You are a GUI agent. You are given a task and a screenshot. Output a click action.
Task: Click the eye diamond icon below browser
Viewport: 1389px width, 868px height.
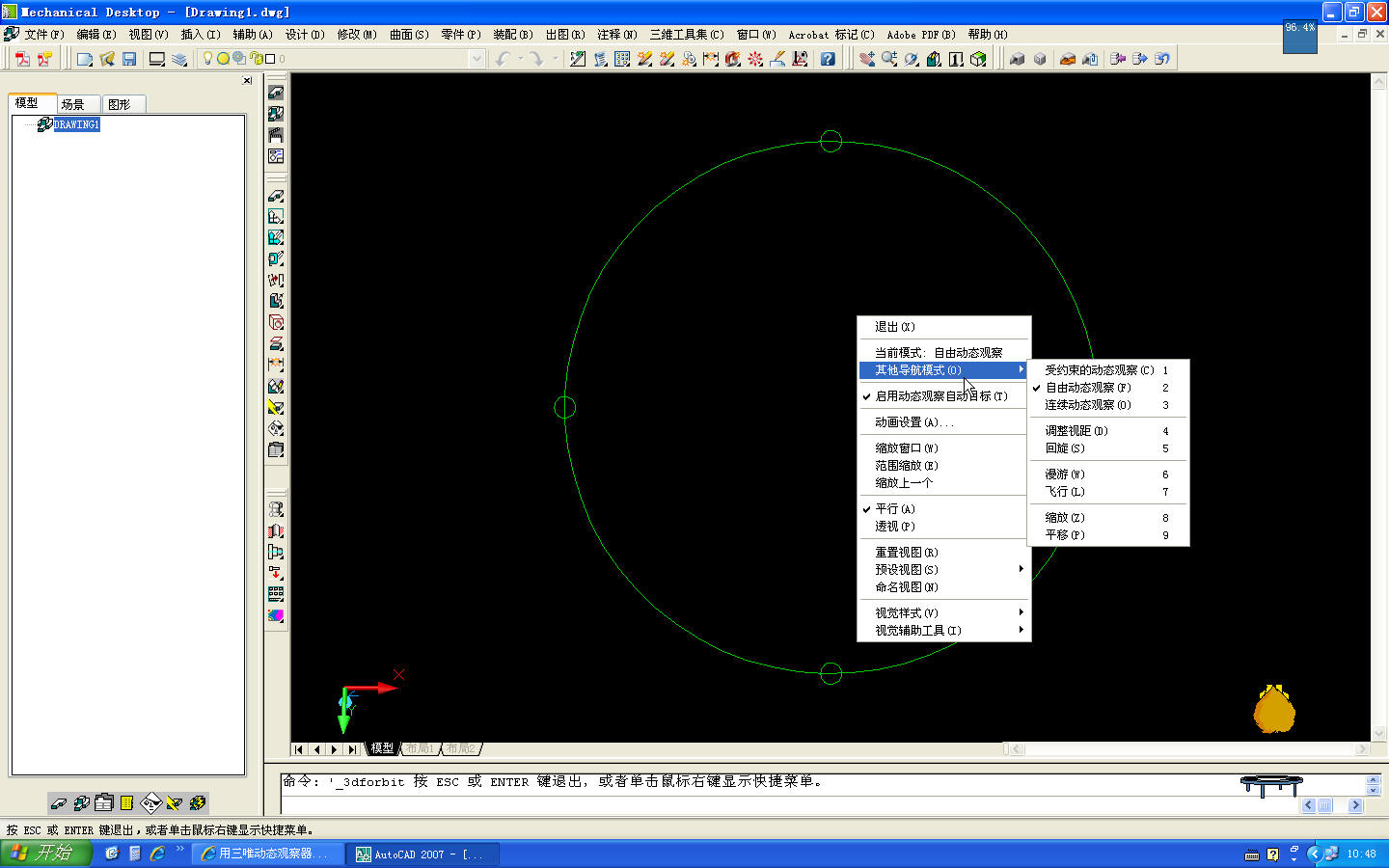pos(150,802)
